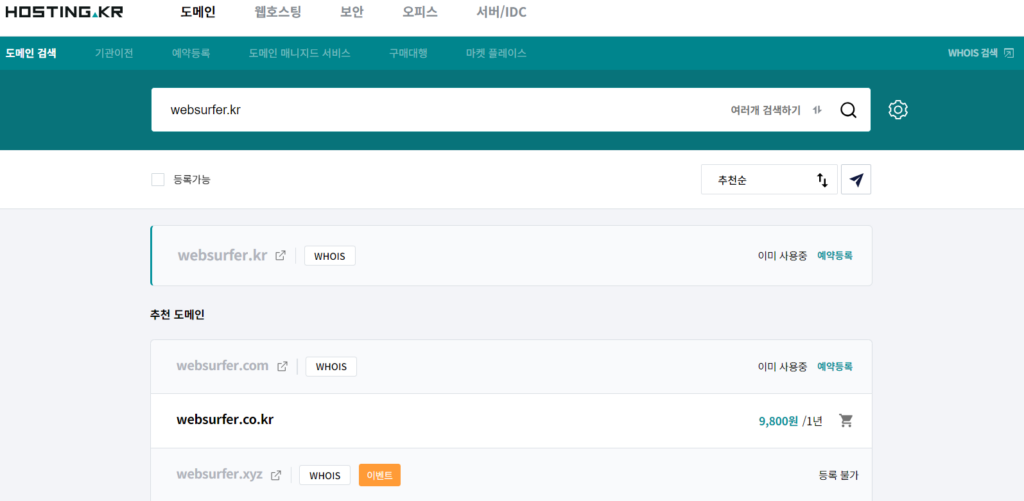Add websurfer.co.kr to cart icon
Image resolution: width=1024 pixels, height=501 pixels.
[x=846, y=421]
